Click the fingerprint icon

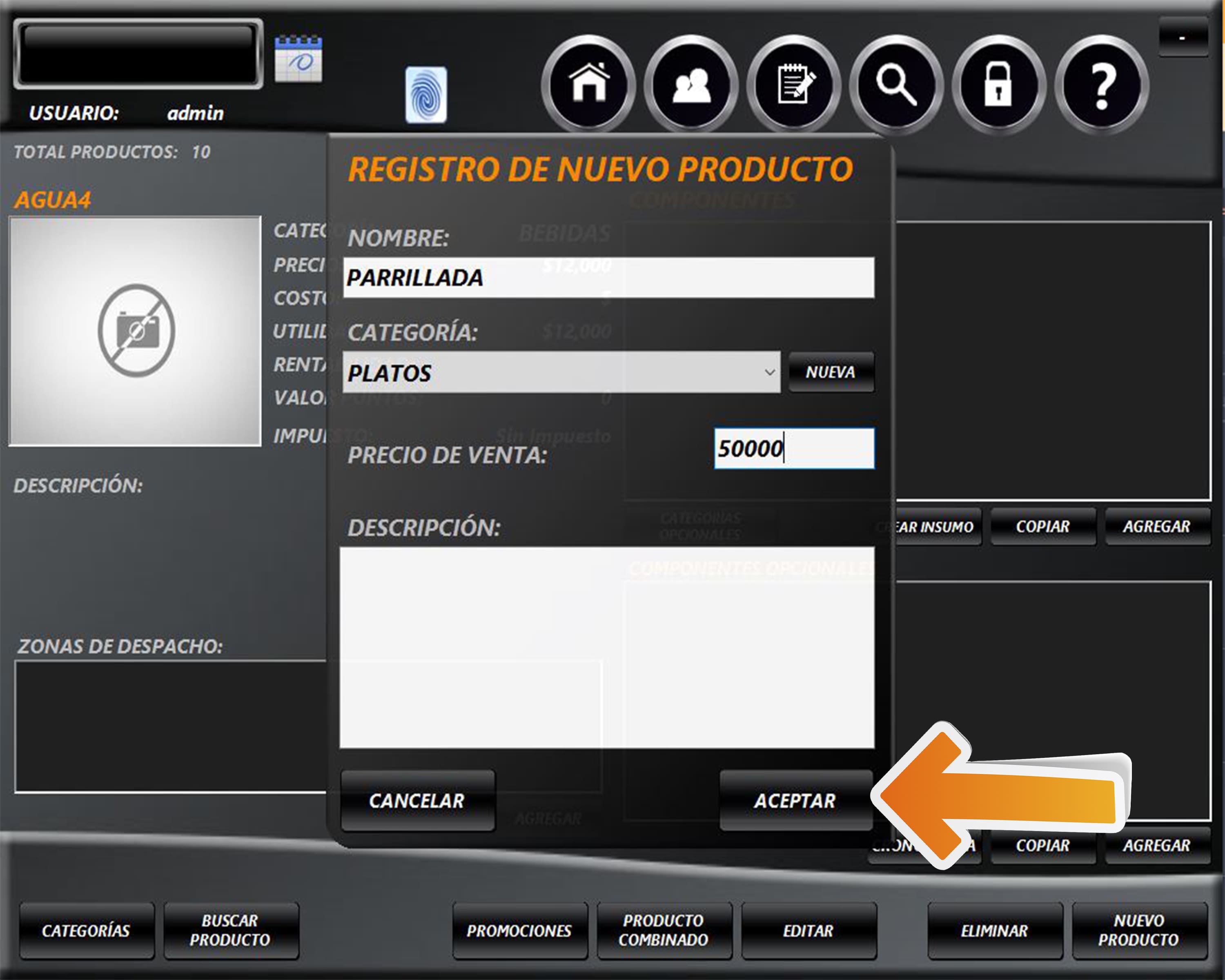pos(425,94)
